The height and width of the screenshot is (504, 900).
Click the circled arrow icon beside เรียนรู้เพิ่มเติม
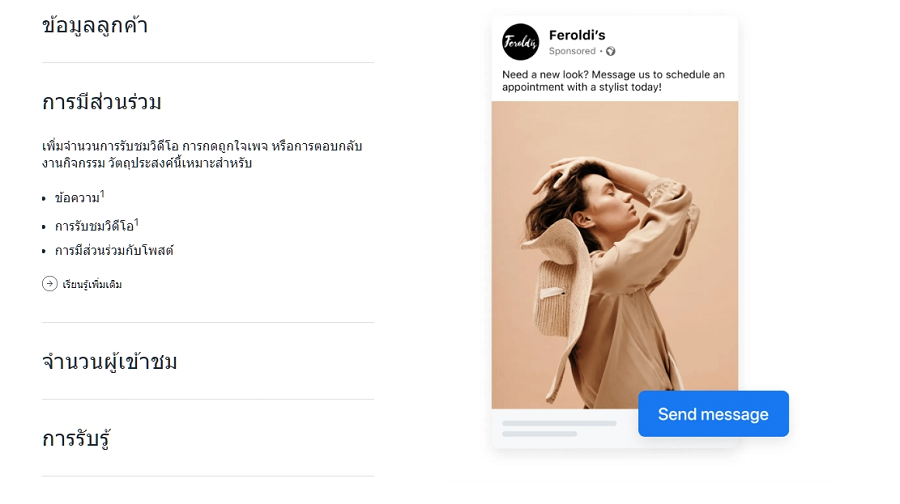pyautogui.click(x=50, y=284)
